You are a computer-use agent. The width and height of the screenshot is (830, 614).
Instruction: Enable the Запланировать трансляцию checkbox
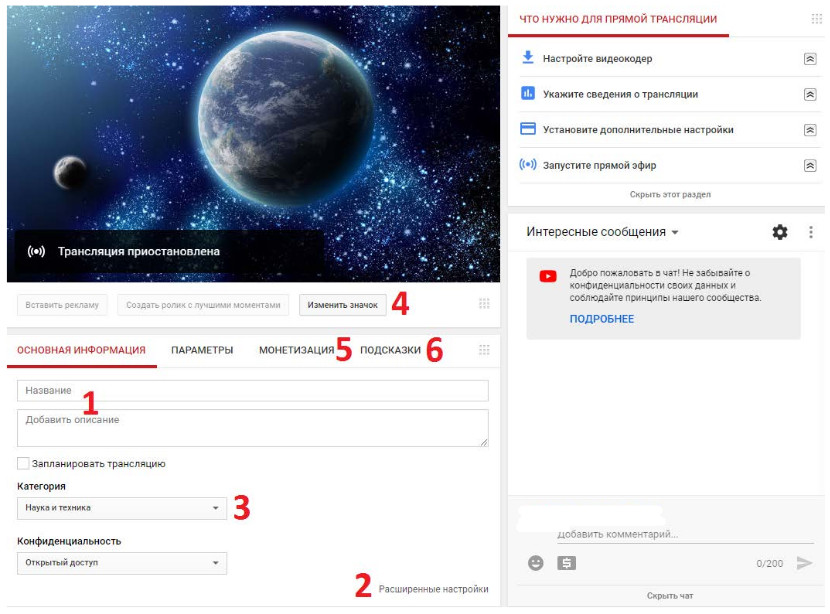click(x=23, y=464)
